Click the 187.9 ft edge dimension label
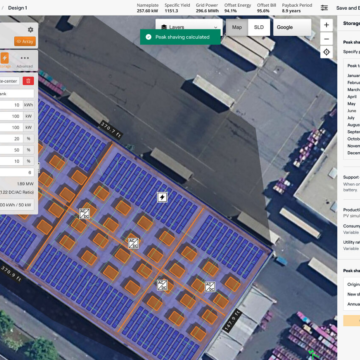Viewport: 360px width, 360px height. coord(231,320)
